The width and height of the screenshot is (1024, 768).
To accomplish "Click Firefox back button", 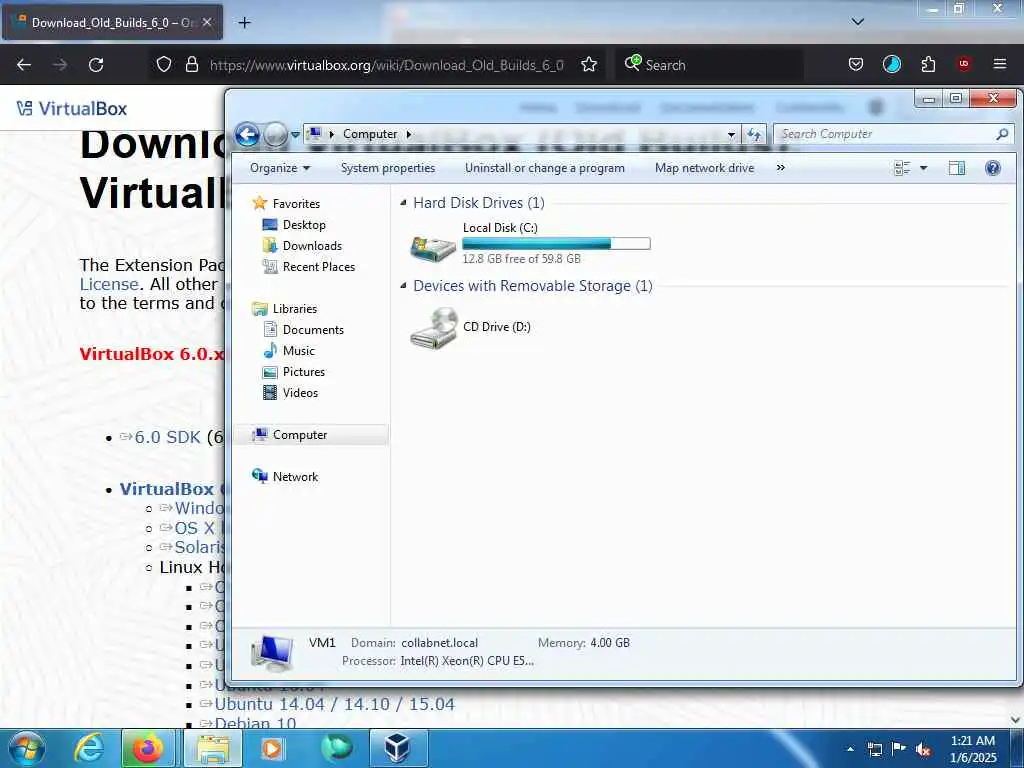I will pyautogui.click(x=24, y=65).
